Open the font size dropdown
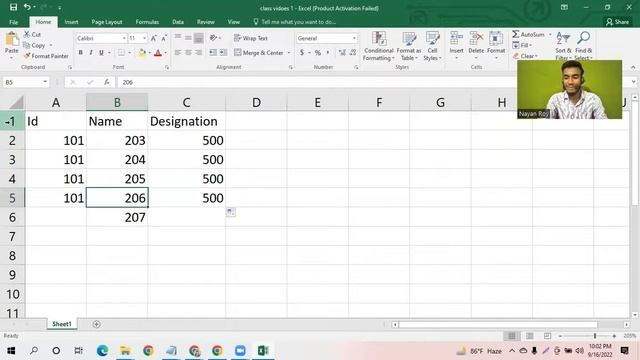This screenshot has height=360, width=640. (x=144, y=38)
